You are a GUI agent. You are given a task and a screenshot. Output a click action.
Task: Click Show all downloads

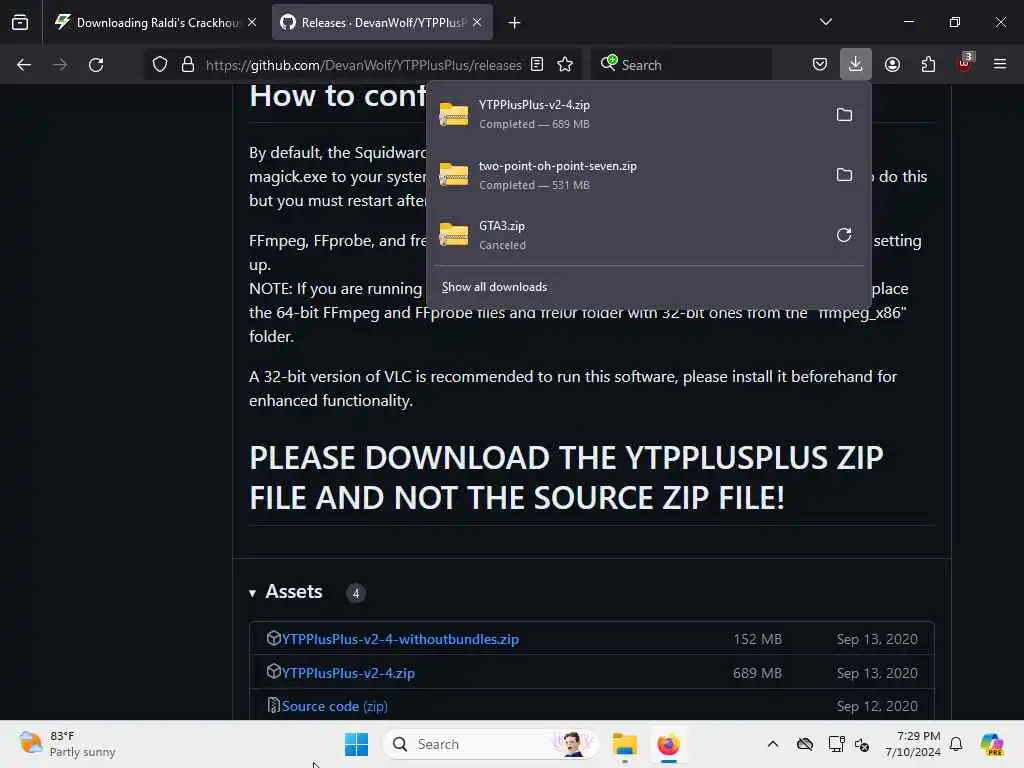[x=494, y=287]
